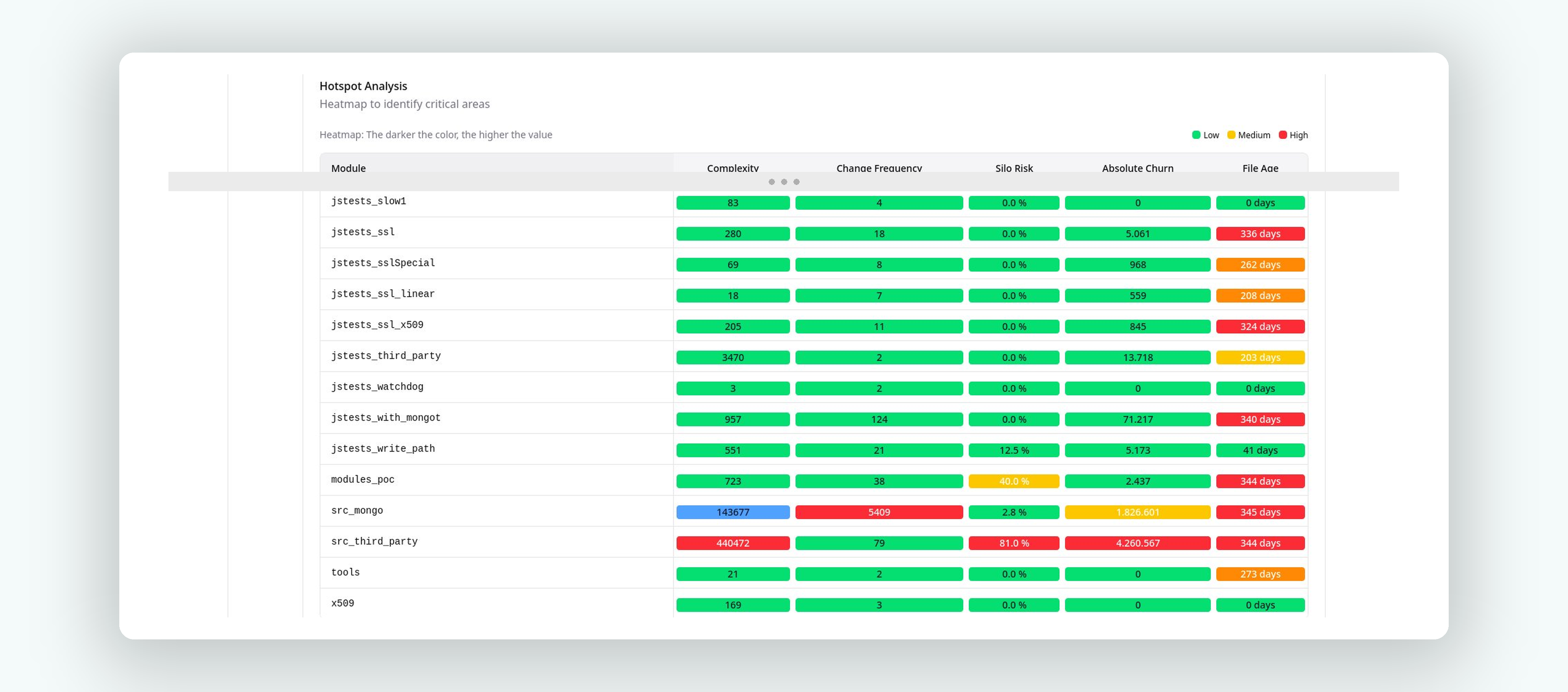Click the red High legend dot
This screenshot has height=692, width=1568.
tap(1283, 134)
